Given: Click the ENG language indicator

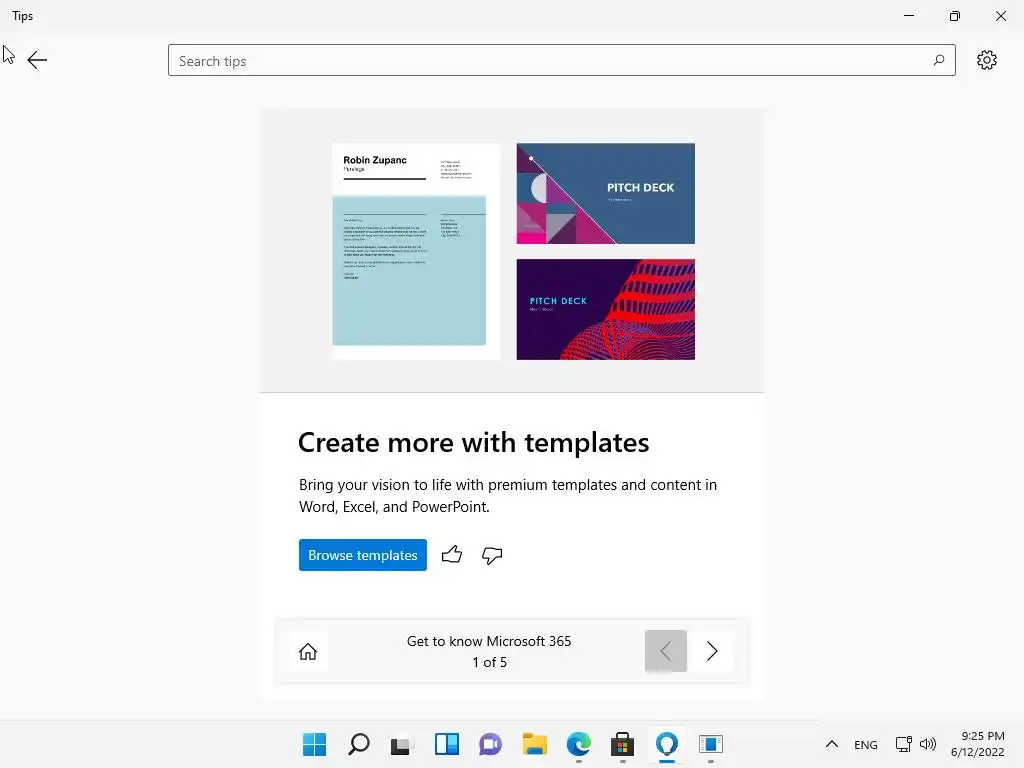Looking at the screenshot, I should click(865, 744).
